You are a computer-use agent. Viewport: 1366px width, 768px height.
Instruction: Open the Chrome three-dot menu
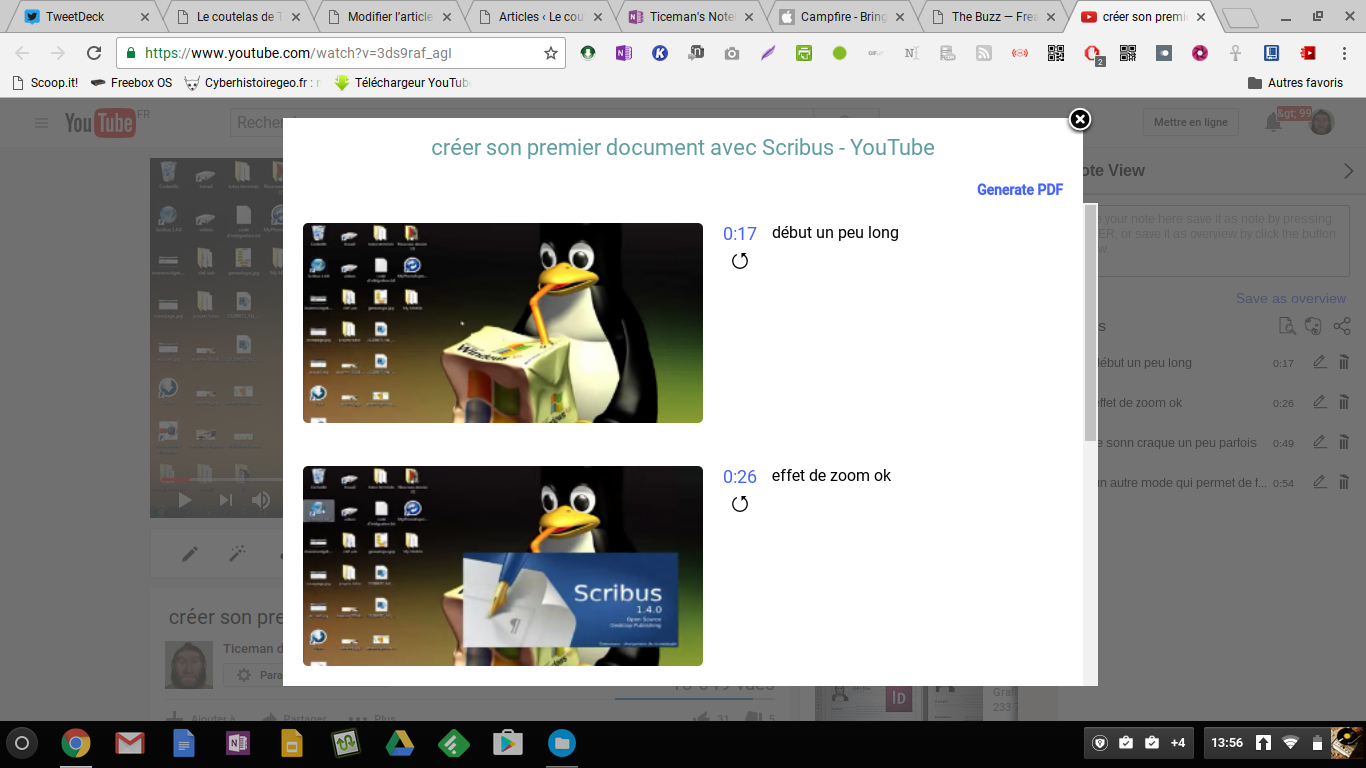coord(1344,53)
